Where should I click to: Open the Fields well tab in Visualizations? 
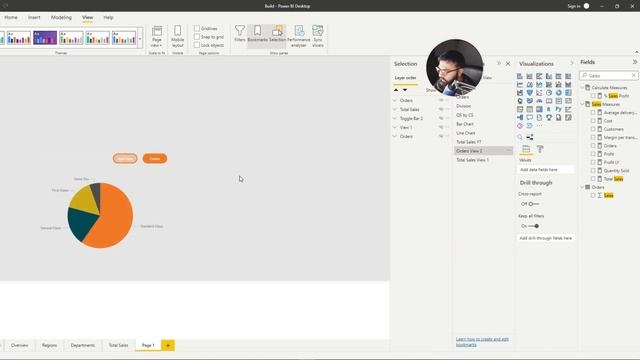tap(526, 149)
